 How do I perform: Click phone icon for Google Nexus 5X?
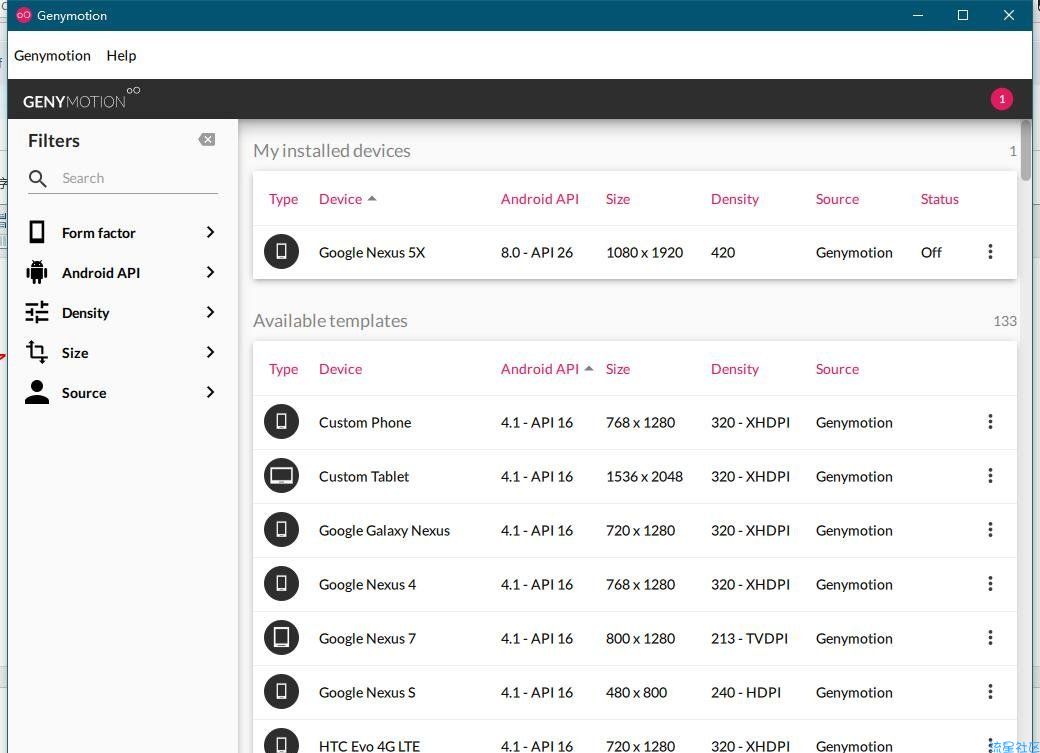pyautogui.click(x=281, y=251)
